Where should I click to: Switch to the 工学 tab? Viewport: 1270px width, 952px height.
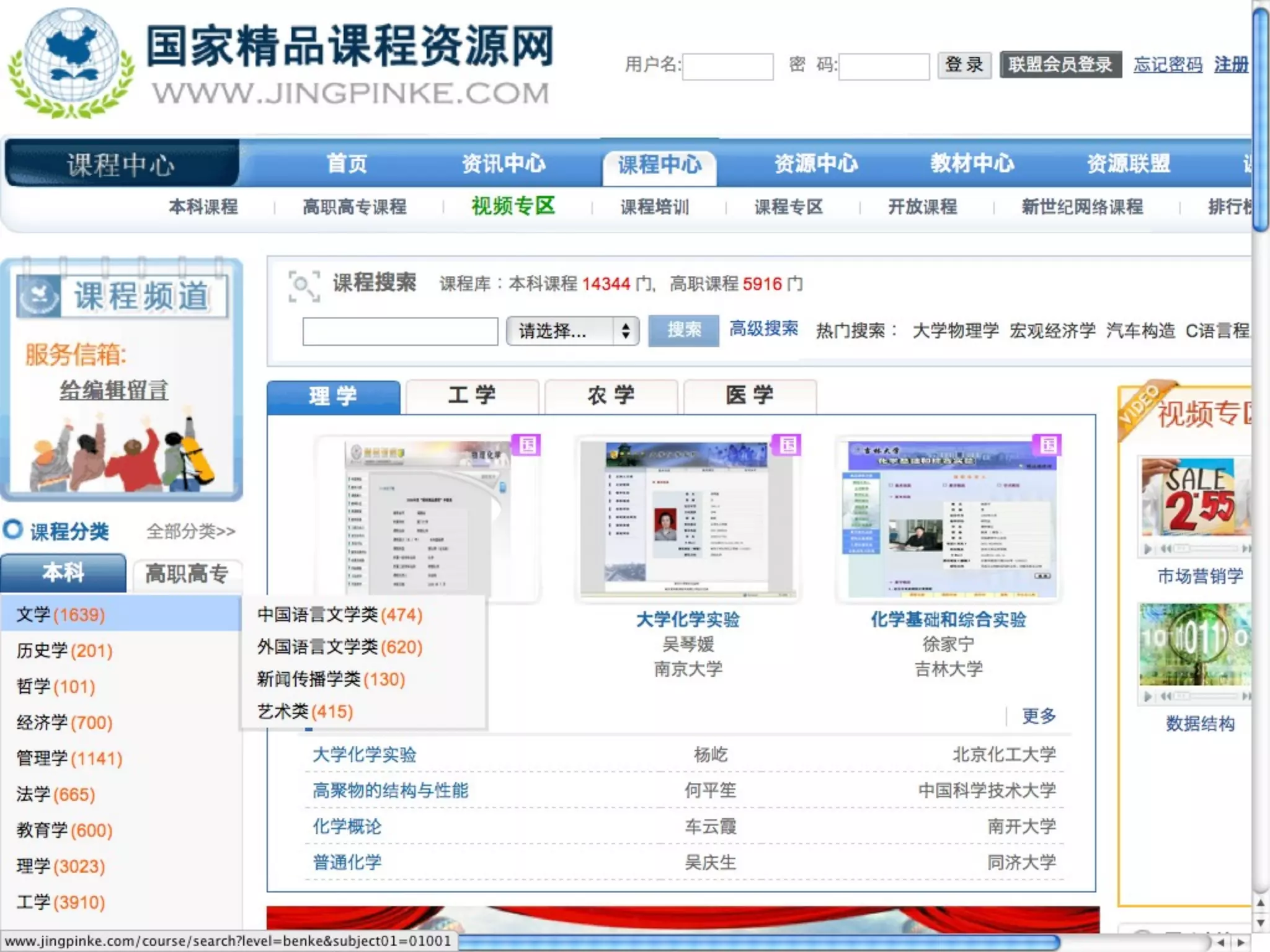point(471,396)
